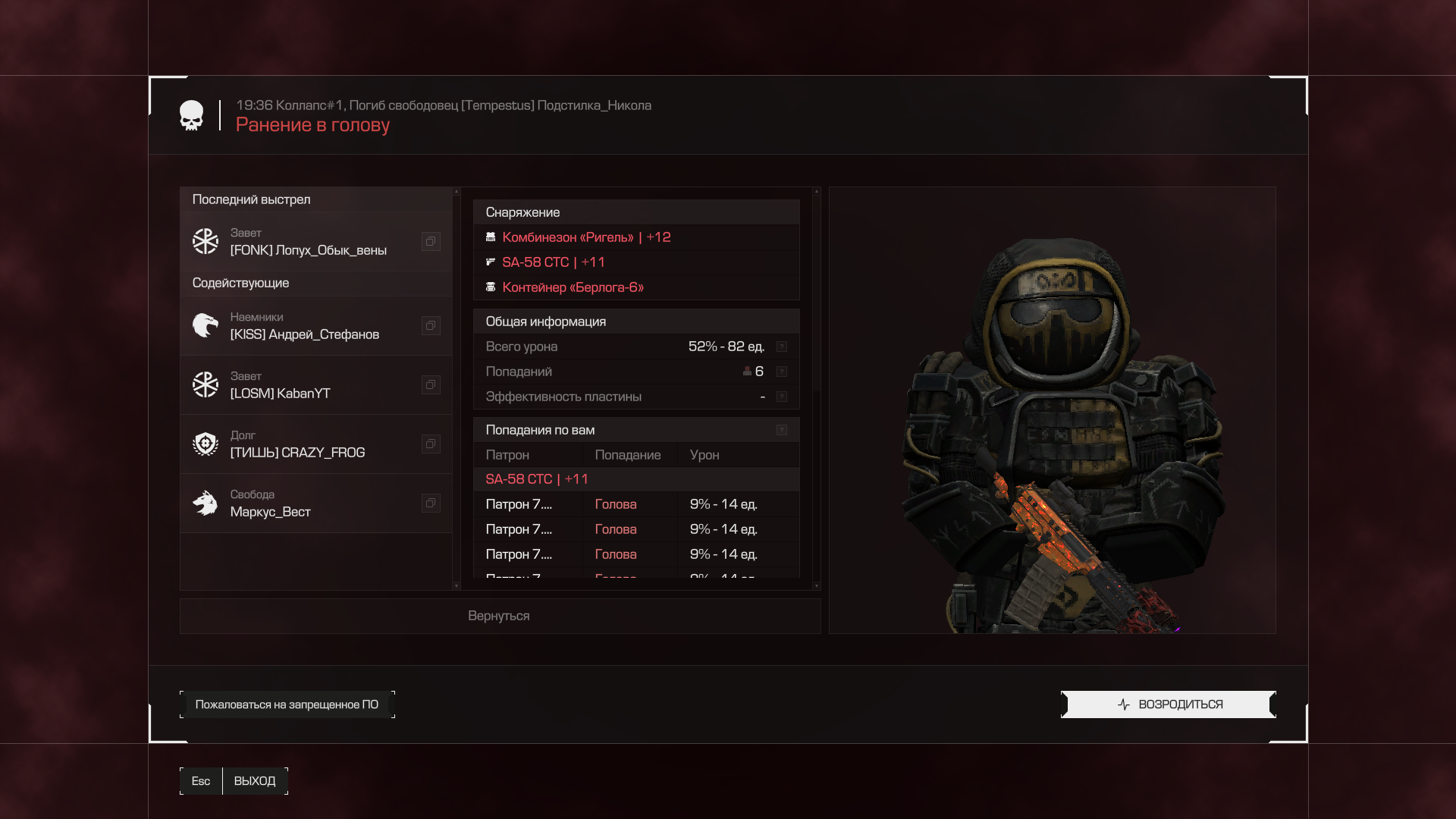Click the Попадание column header
Image resolution: width=1456 pixels, height=819 pixels.
[x=630, y=455]
